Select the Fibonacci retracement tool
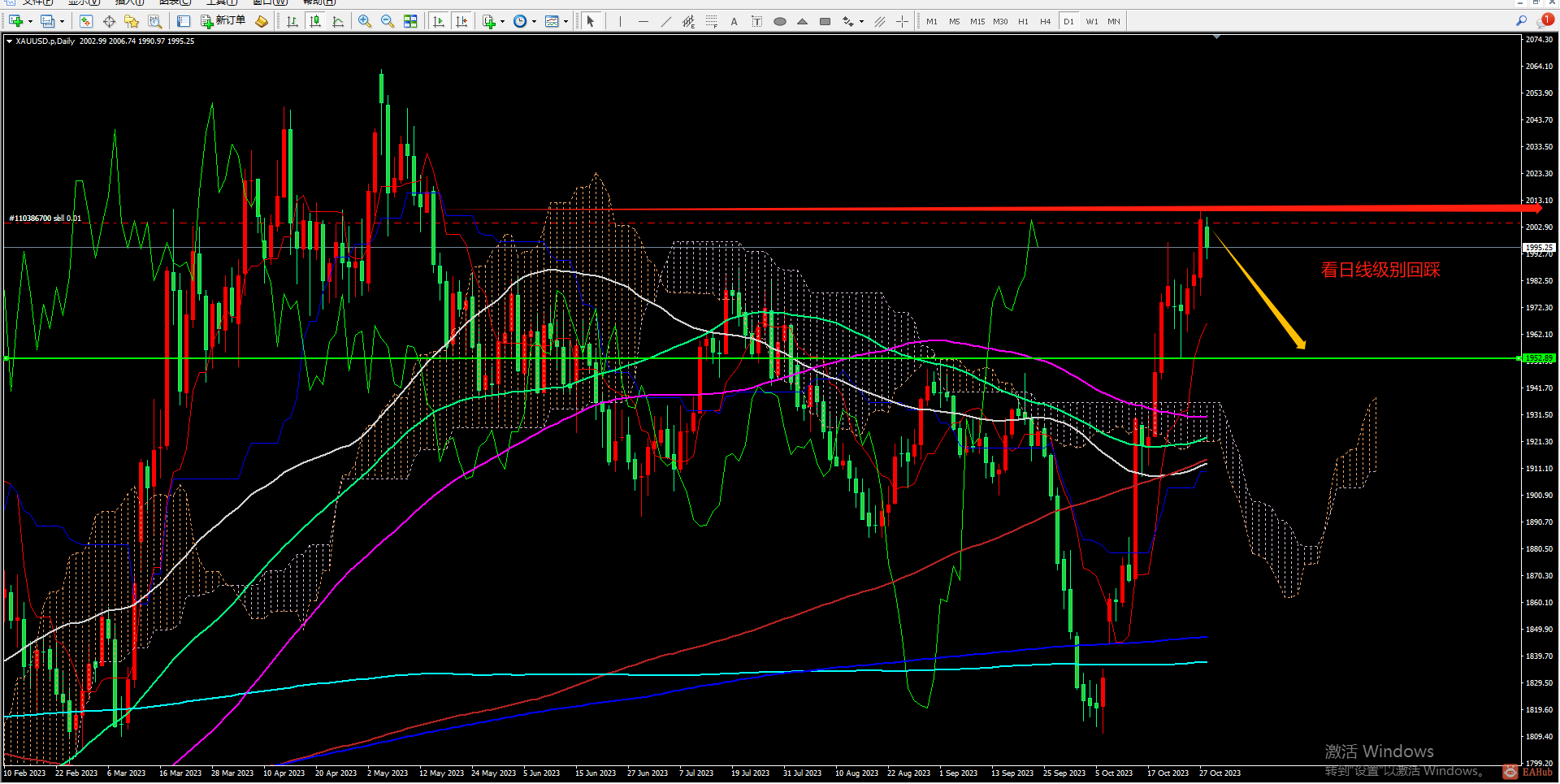Screen dimensions: 1560x784 pos(711,21)
